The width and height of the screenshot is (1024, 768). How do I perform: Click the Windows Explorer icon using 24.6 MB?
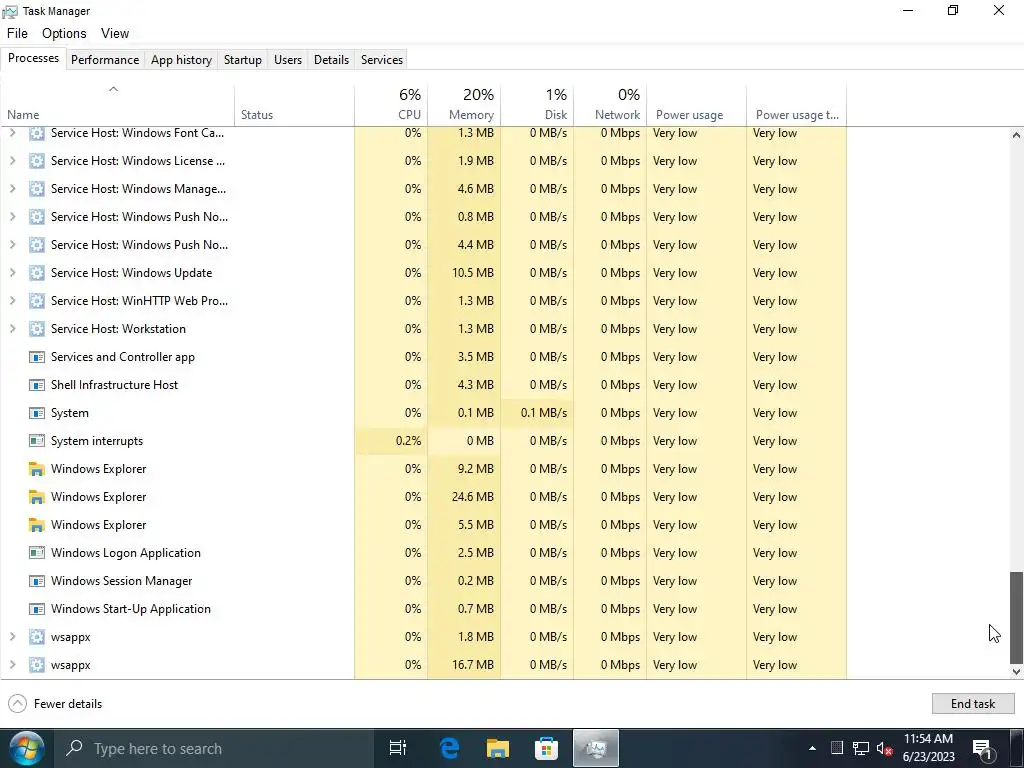coord(37,497)
